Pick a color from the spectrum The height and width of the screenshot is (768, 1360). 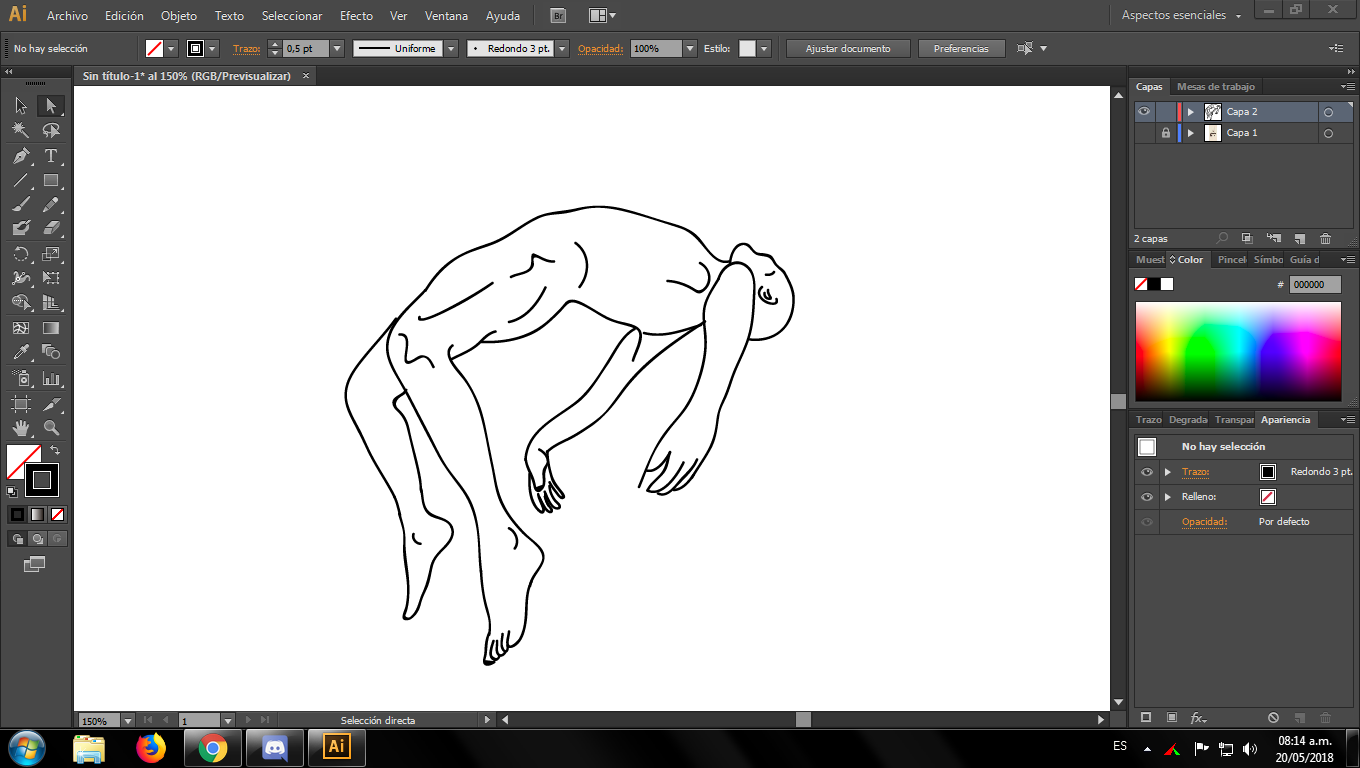[1237, 351]
